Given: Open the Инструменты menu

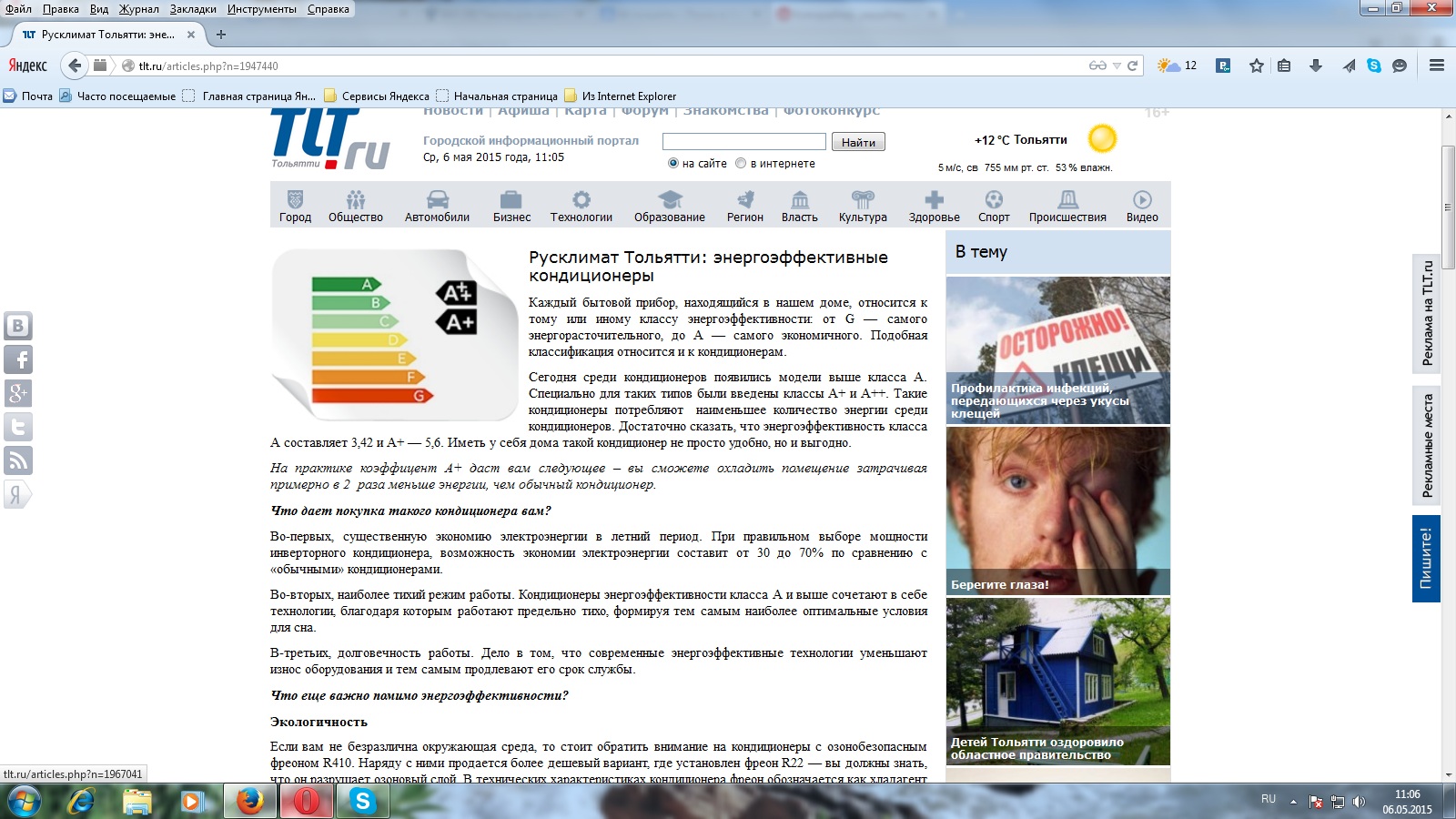Looking at the screenshot, I should tap(262, 9).
